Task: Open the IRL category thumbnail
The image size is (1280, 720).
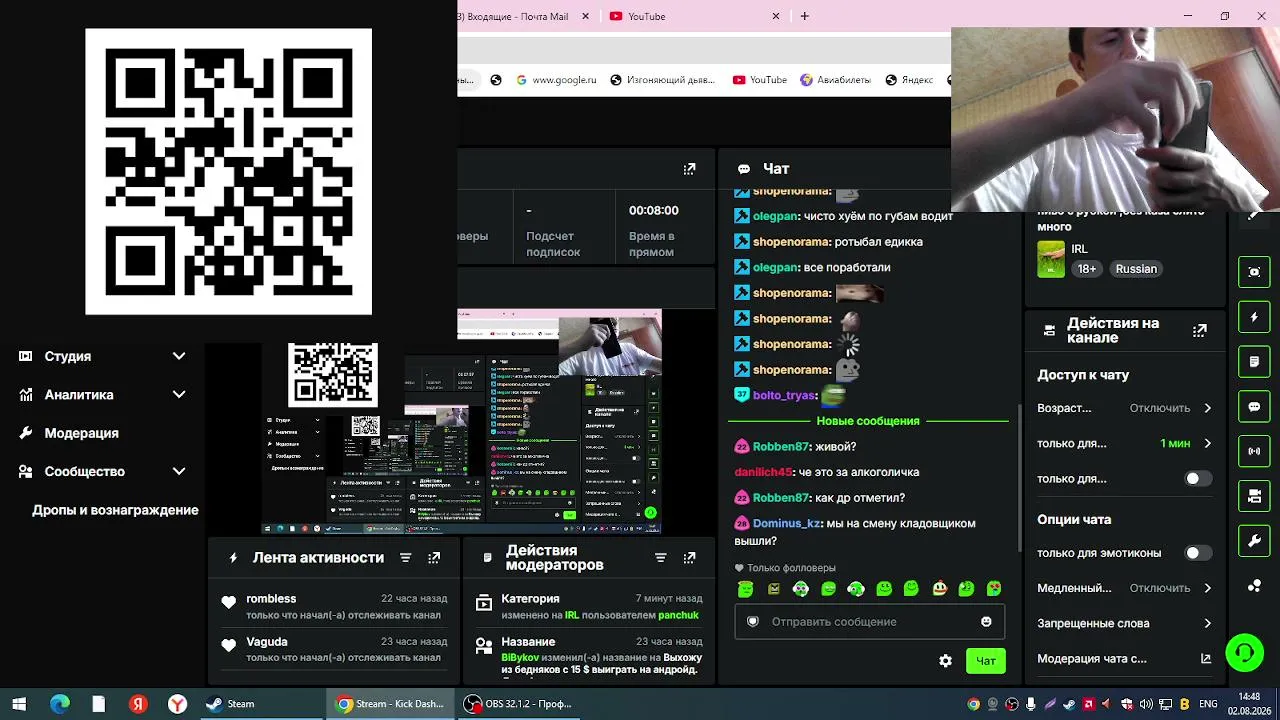Action: (x=1051, y=259)
